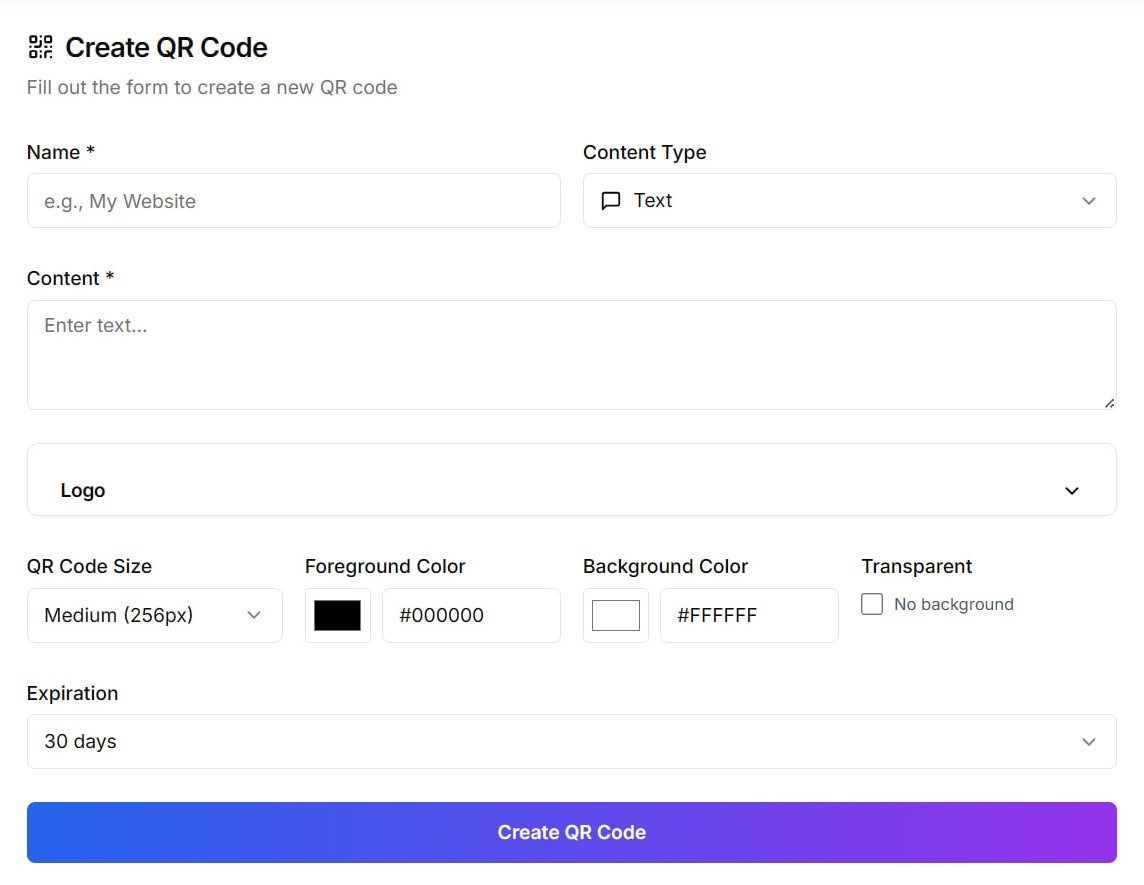Click the QR Code Size label

pyautogui.click(x=89, y=566)
